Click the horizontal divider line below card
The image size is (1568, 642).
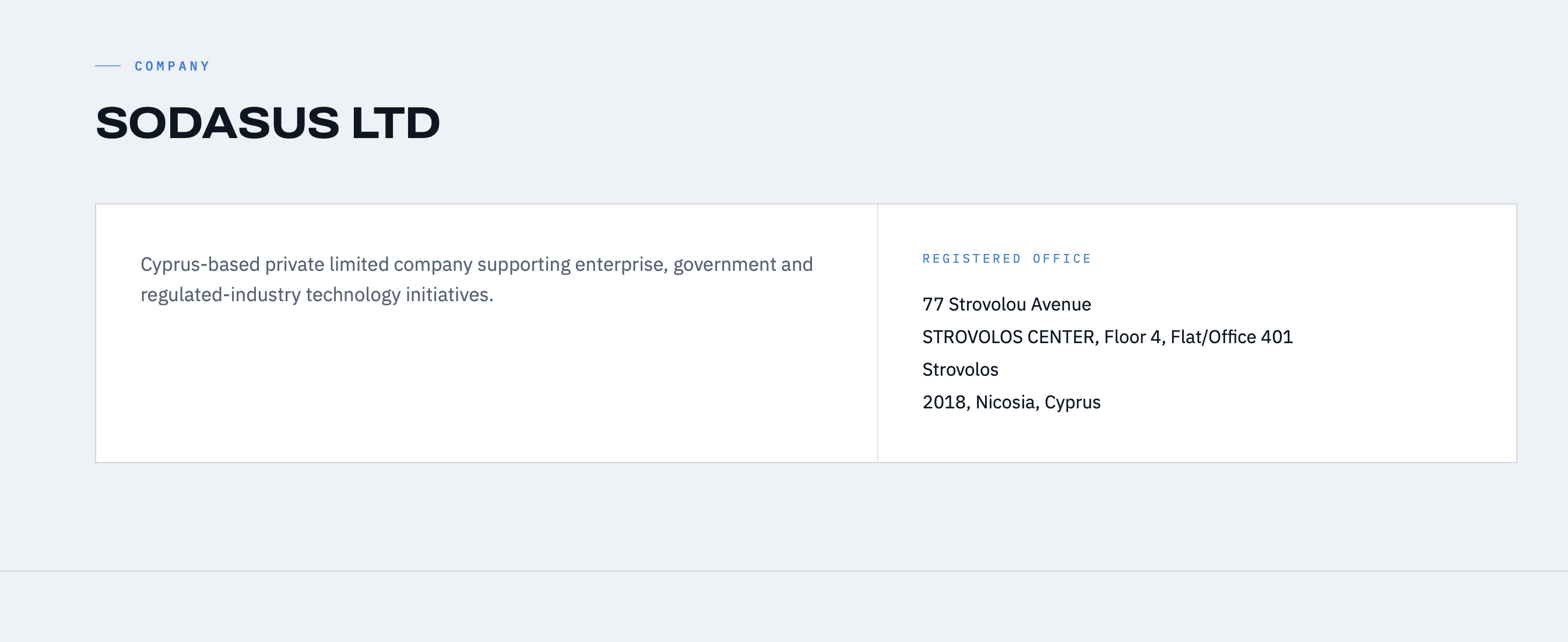coord(784,571)
